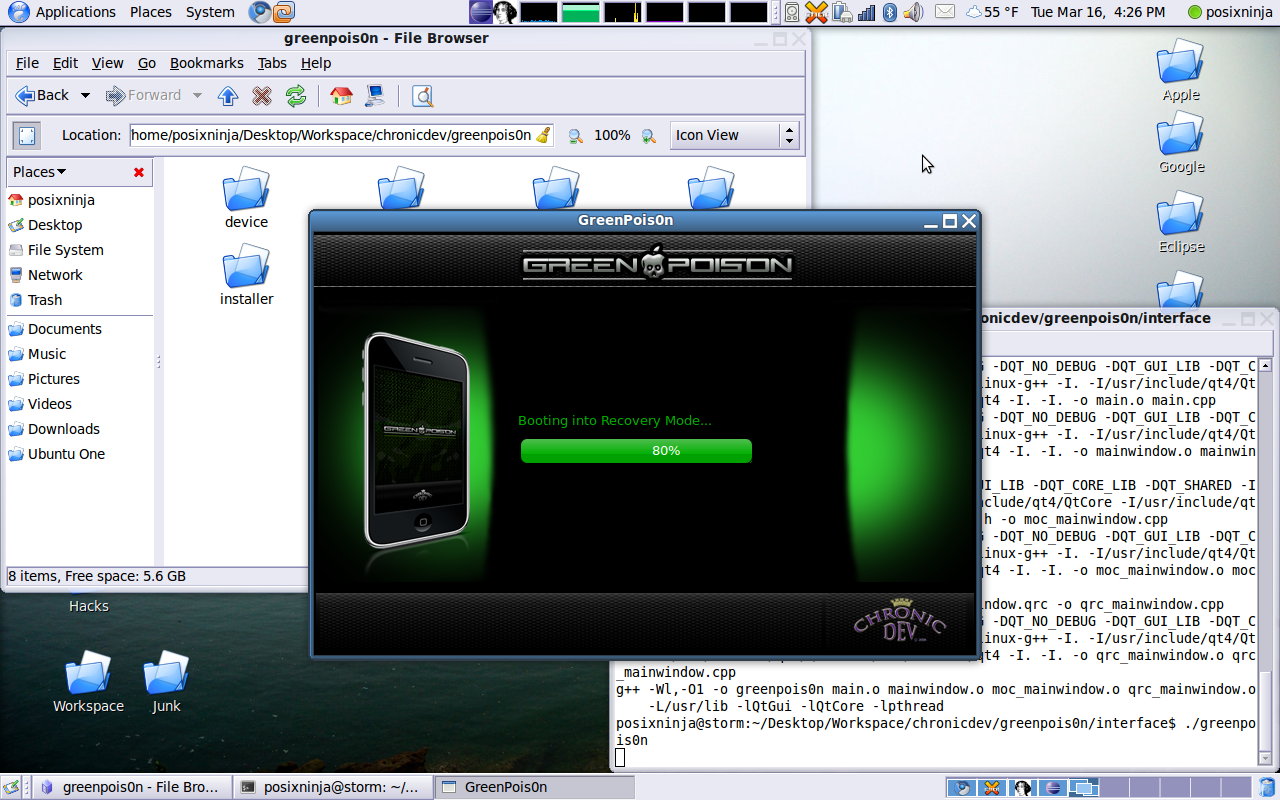Image resolution: width=1280 pixels, height=800 pixels.
Task: Click the GreenPois0n 80% progress bar
Action: pyautogui.click(x=636, y=451)
